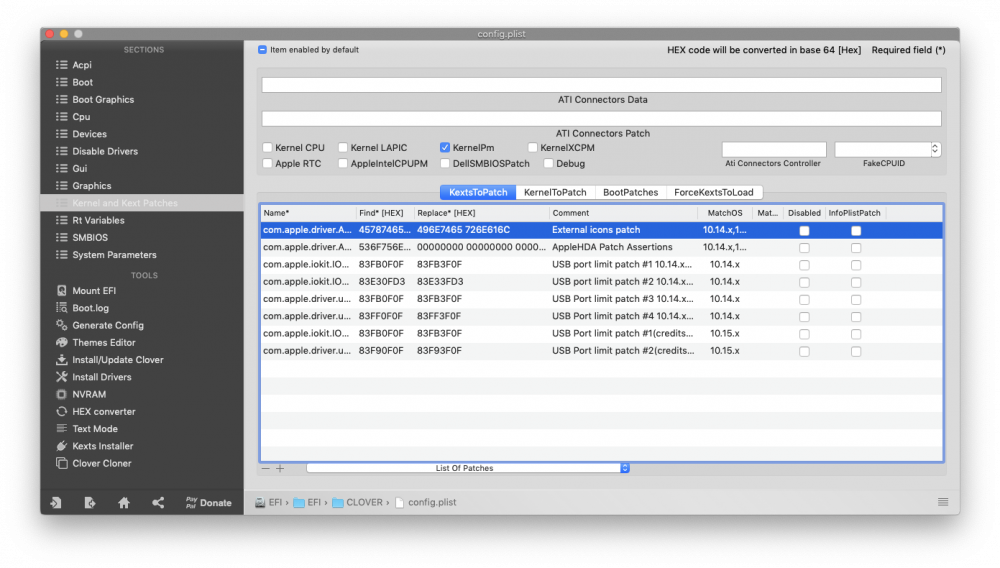Click the FakeCPUID input field

[883, 149]
